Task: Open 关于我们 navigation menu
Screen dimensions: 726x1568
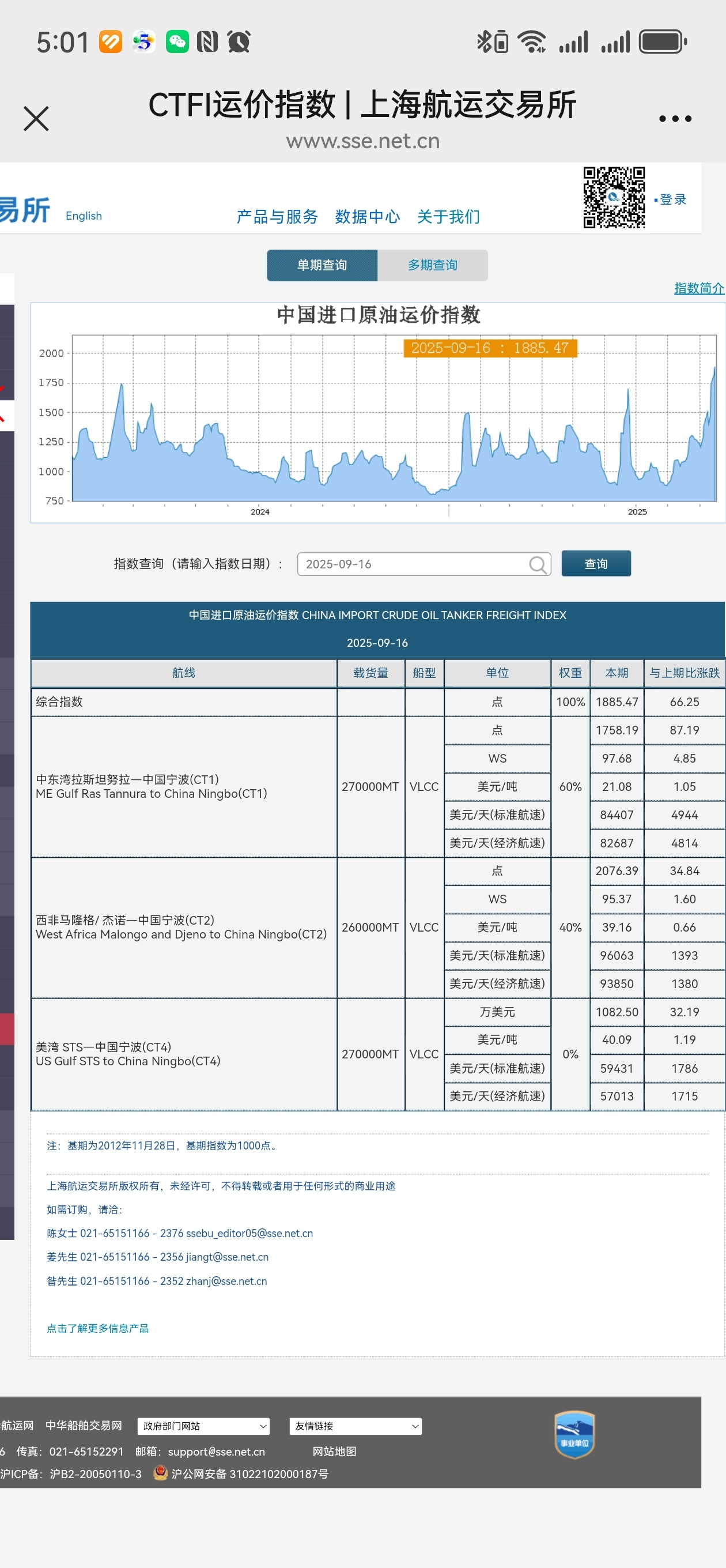Action: [448, 217]
